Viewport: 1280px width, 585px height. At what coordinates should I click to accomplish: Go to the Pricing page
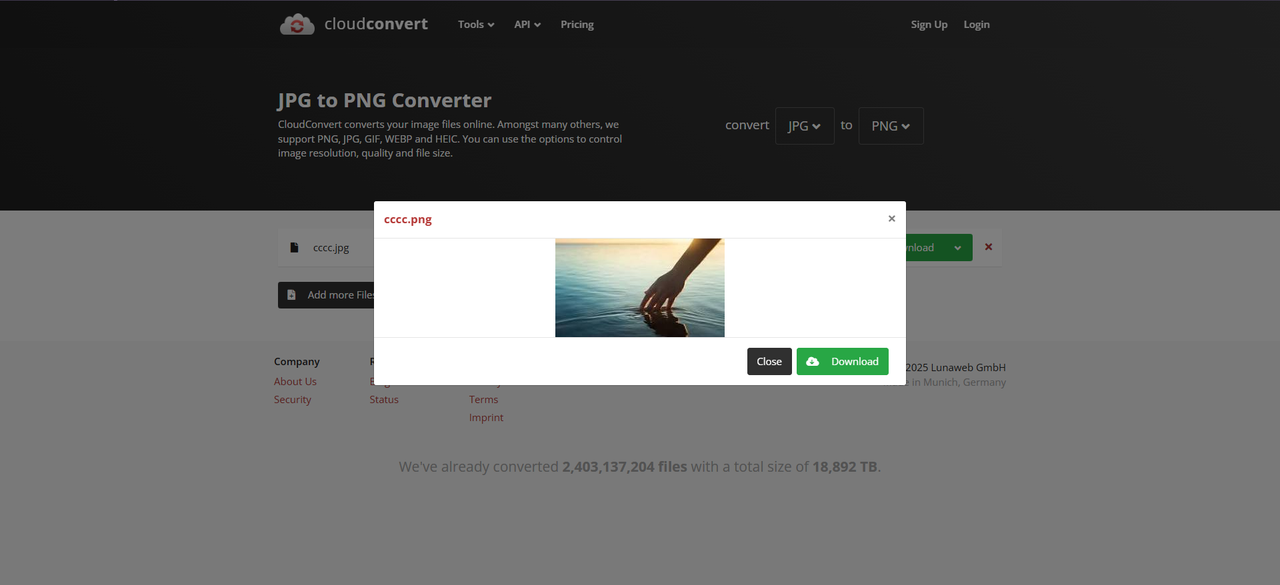coord(577,24)
